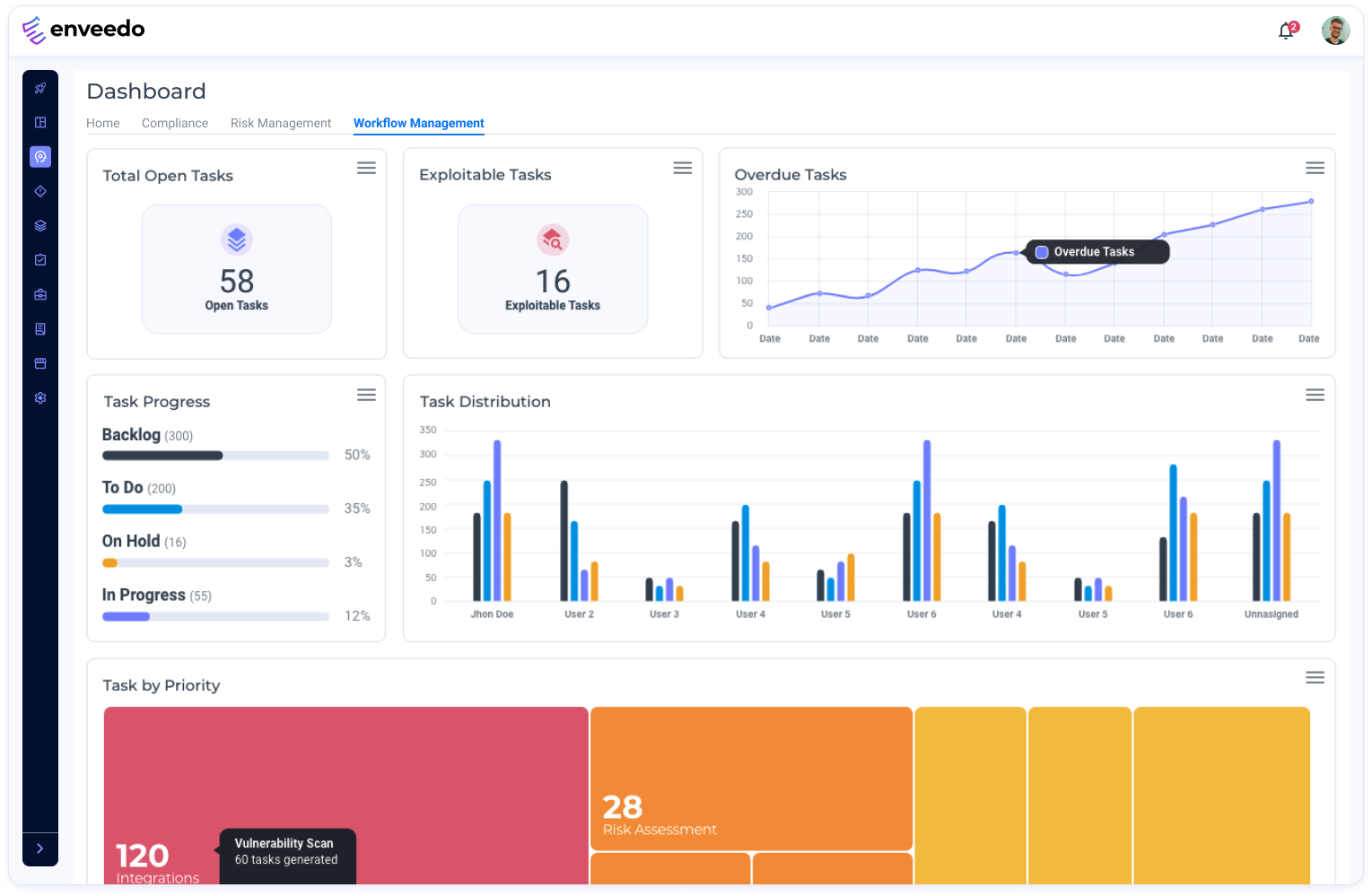The height and width of the screenshot is (896, 1372).
Task: Go to the Home tab
Action: pos(103,124)
